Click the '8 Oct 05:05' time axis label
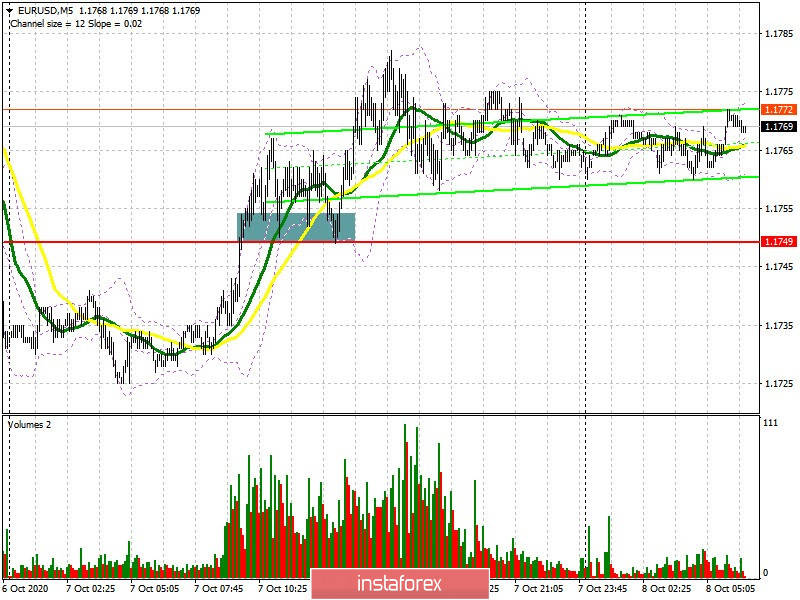The width and height of the screenshot is (800, 600). point(731,589)
